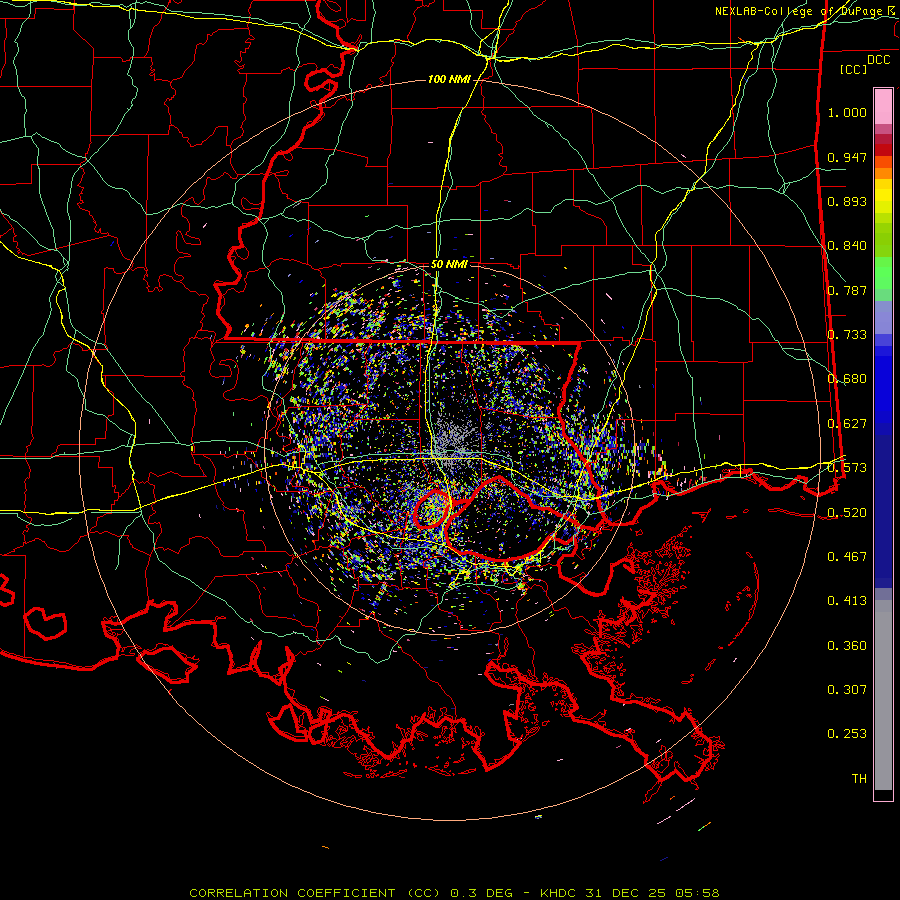Click the DCC product label
The width and height of the screenshot is (900, 900).
[878, 60]
